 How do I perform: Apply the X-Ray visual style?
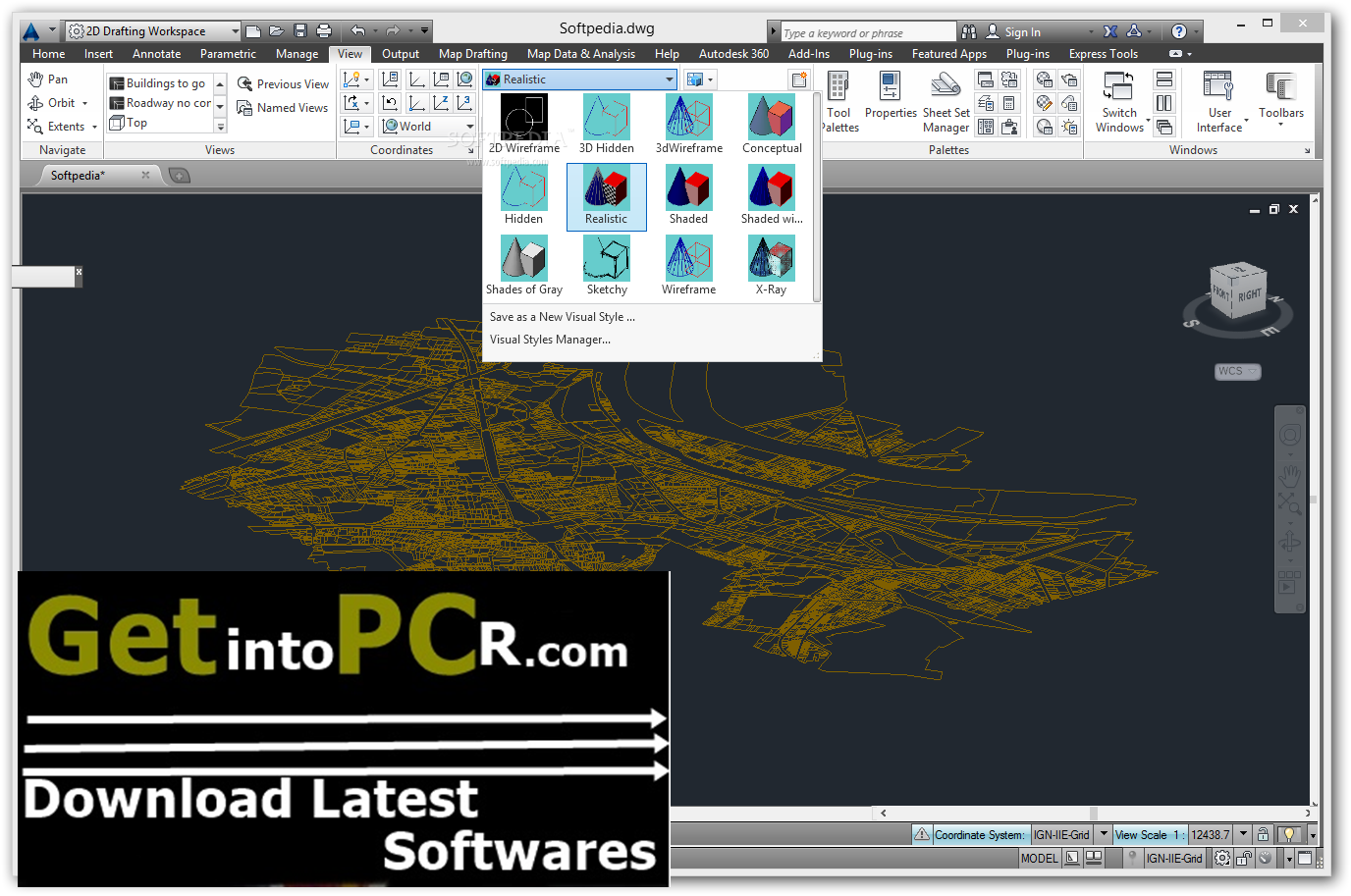(771, 266)
